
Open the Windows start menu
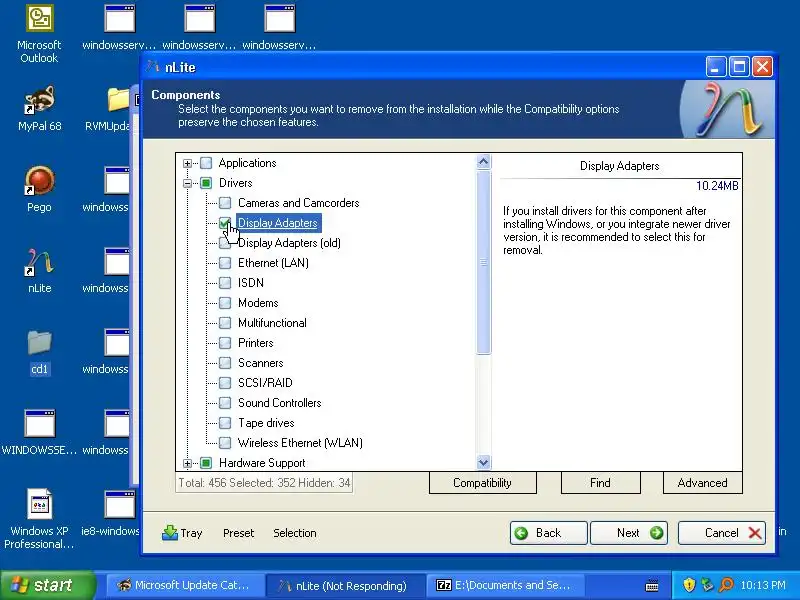(47, 585)
